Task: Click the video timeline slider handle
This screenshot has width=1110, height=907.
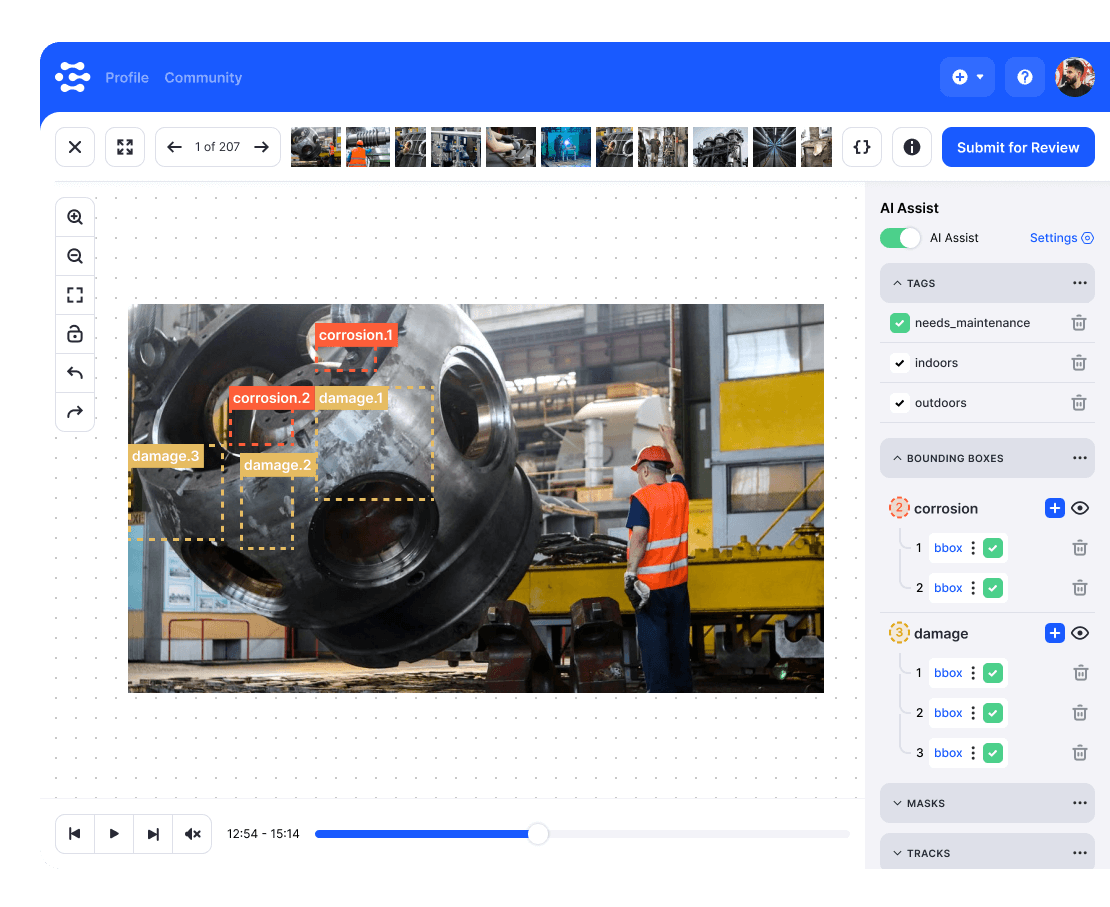Action: point(538,834)
